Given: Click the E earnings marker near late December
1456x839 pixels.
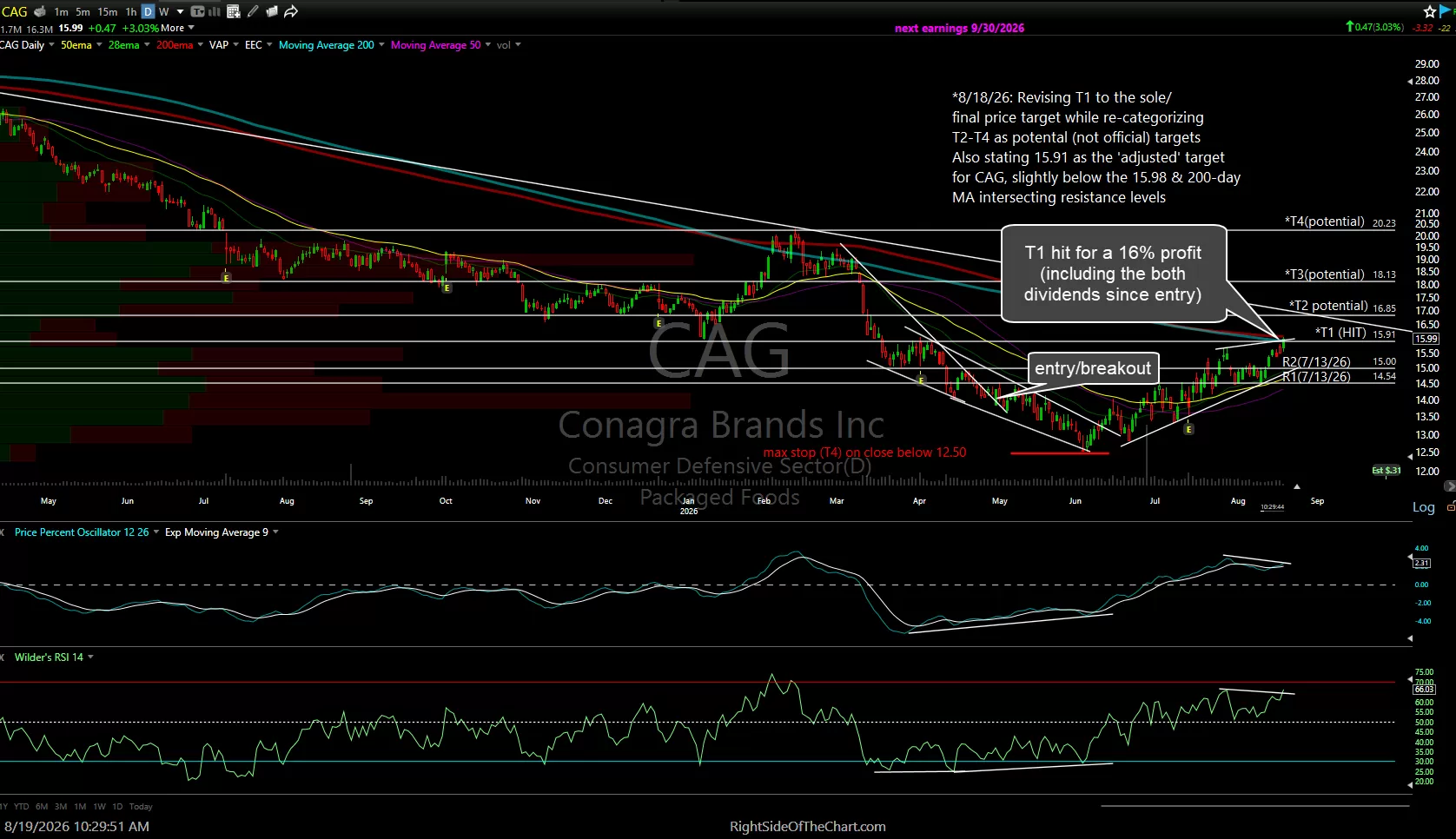Looking at the screenshot, I should point(659,323).
